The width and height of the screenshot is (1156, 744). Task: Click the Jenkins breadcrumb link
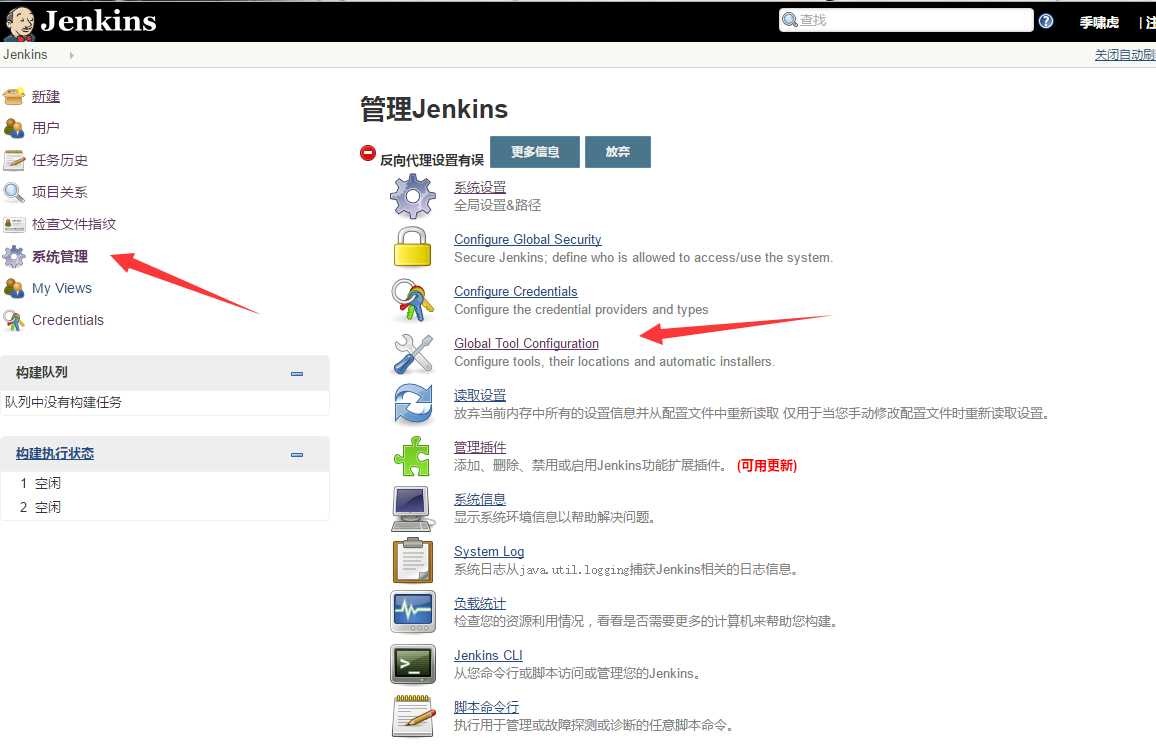pos(25,55)
